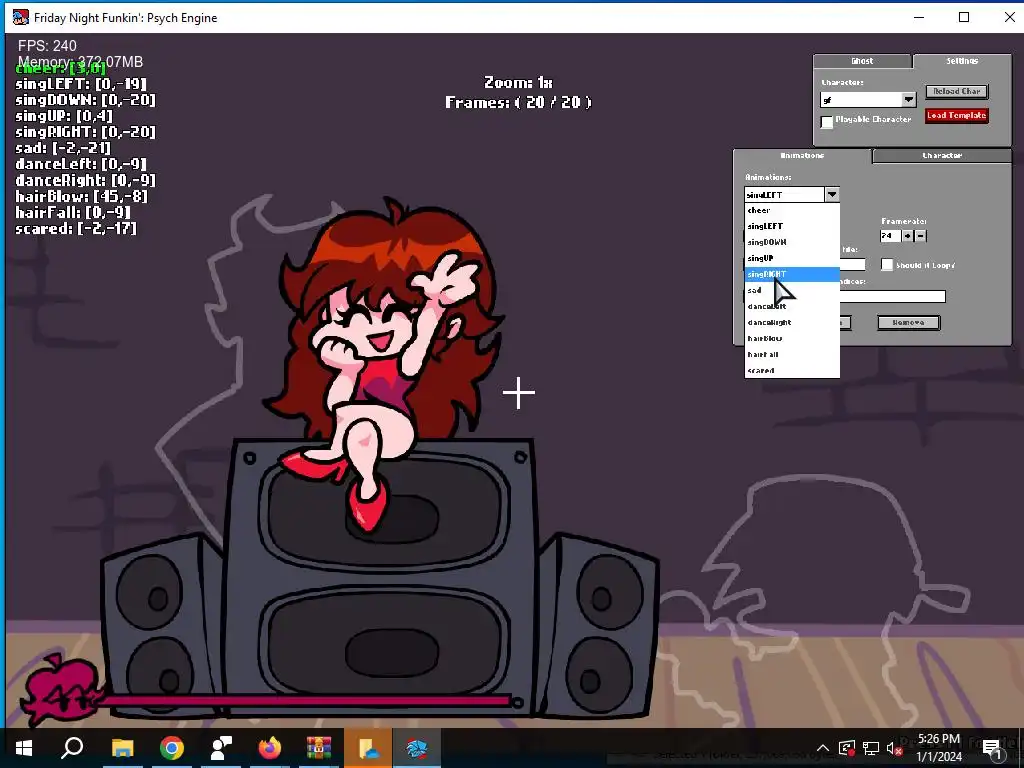Toggle the Playable Character checkbox
This screenshot has width=1024, height=768.
[827, 121]
